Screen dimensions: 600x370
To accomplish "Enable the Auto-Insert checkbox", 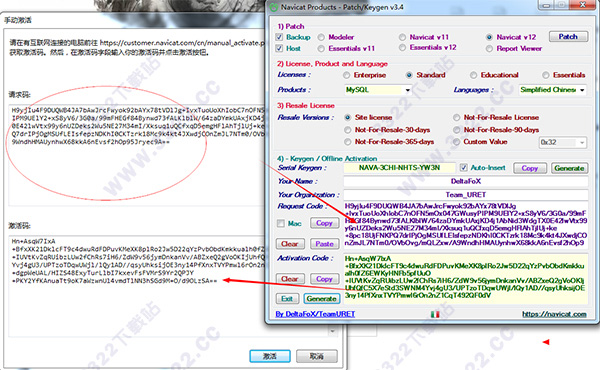I will tap(463, 168).
